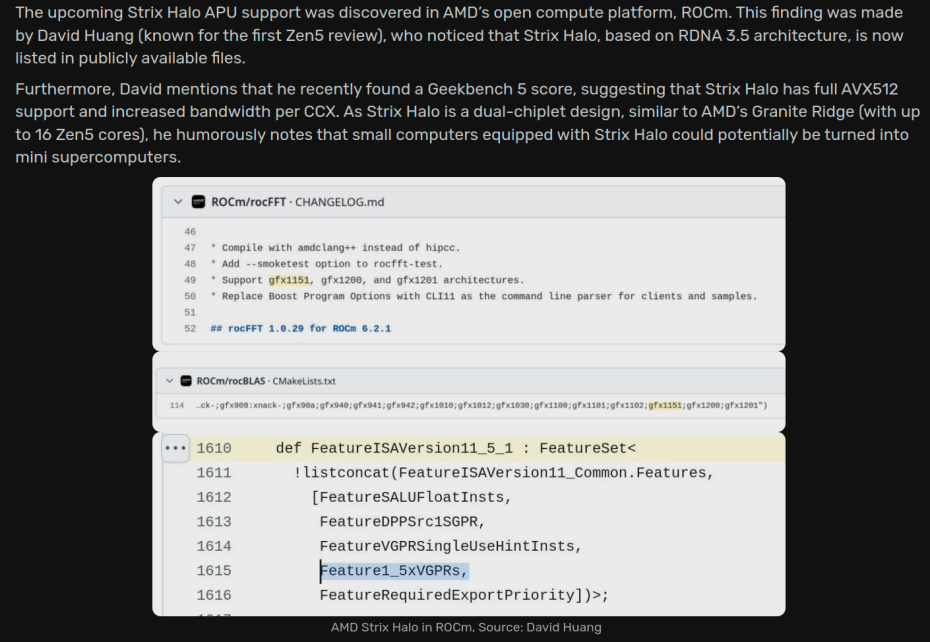Click the FeatureSALUFloatInsts code line
The width and height of the screenshot is (930, 642).
pyautogui.click(x=415, y=497)
